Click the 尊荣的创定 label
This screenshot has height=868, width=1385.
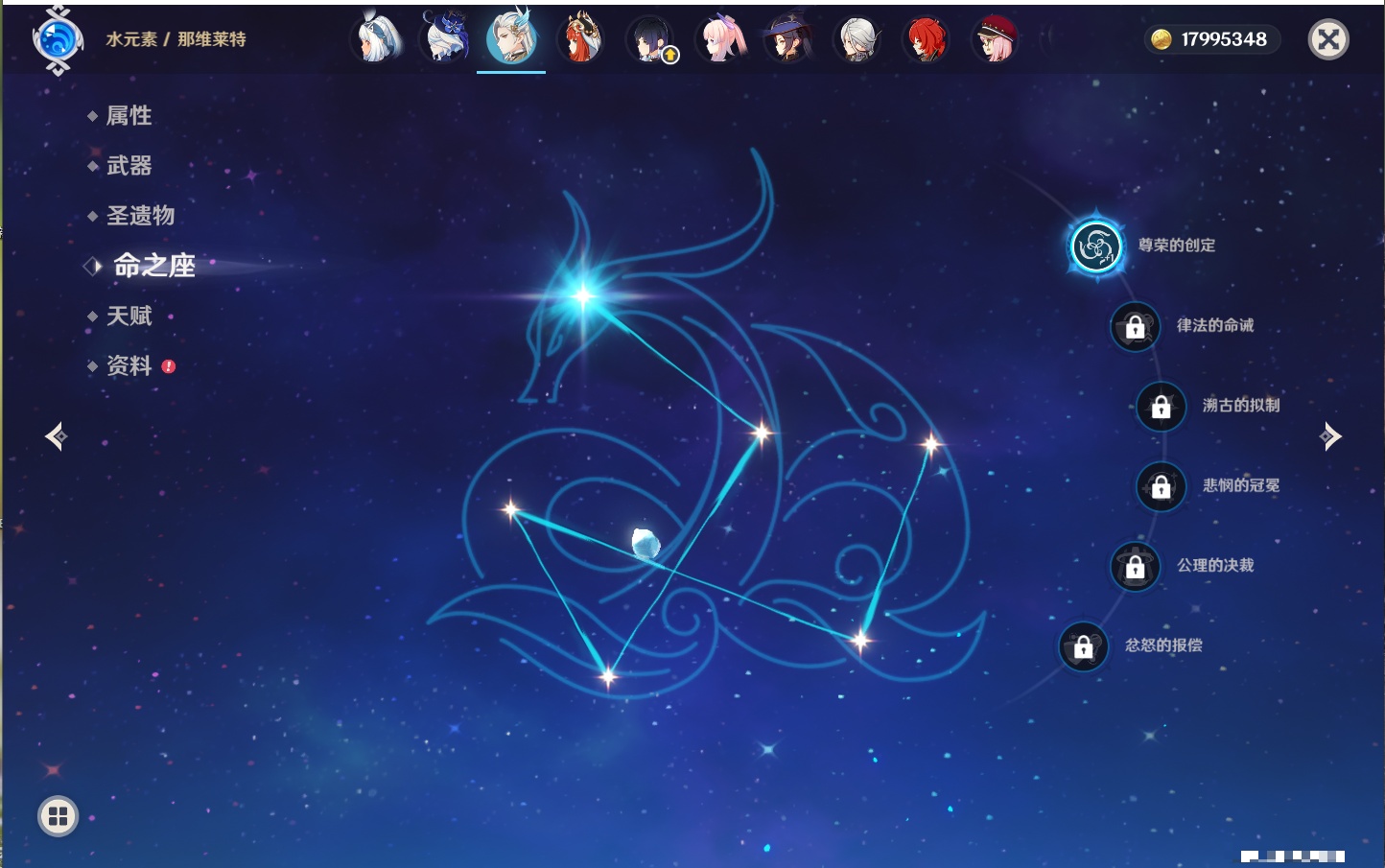pos(1176,246)
